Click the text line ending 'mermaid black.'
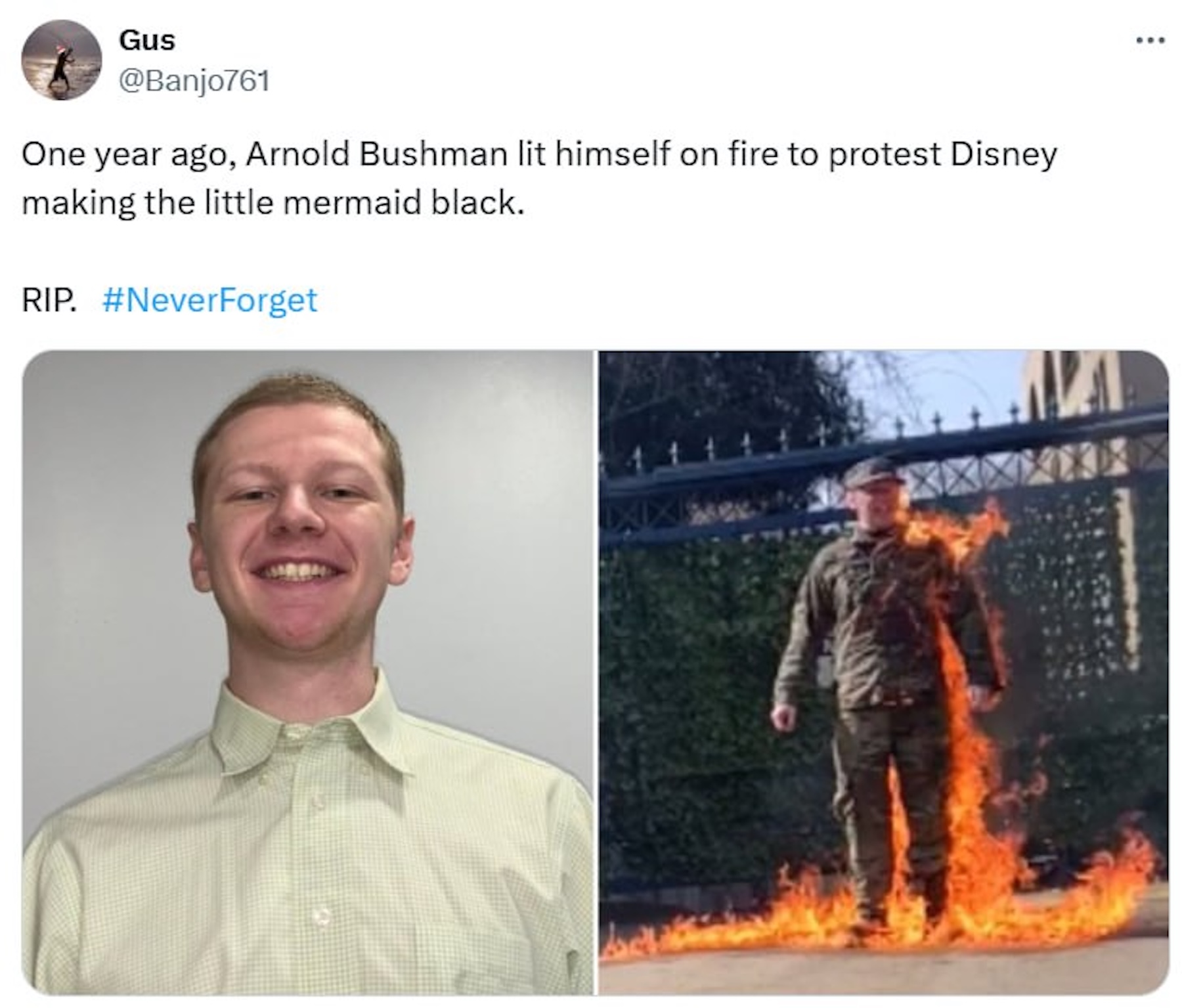 click(273, 202)
